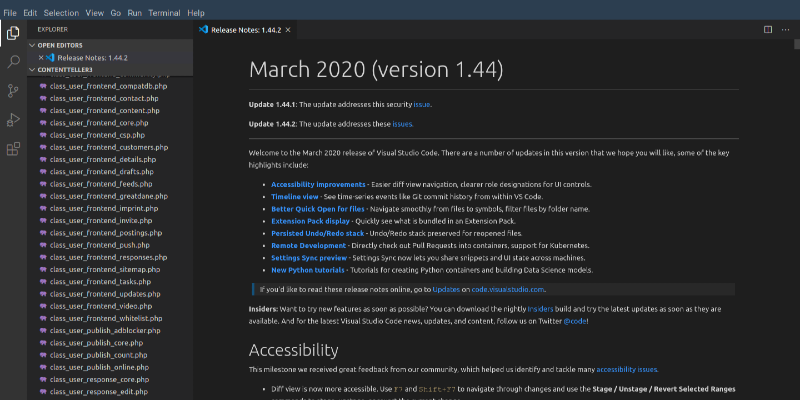Open the Better Quick Open for files link
800x400 pixels.
coord(318,209)
